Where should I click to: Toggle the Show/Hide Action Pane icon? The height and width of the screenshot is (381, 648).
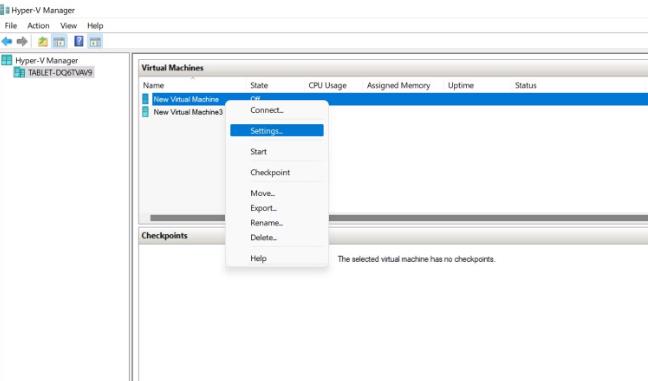coord(95,41)
